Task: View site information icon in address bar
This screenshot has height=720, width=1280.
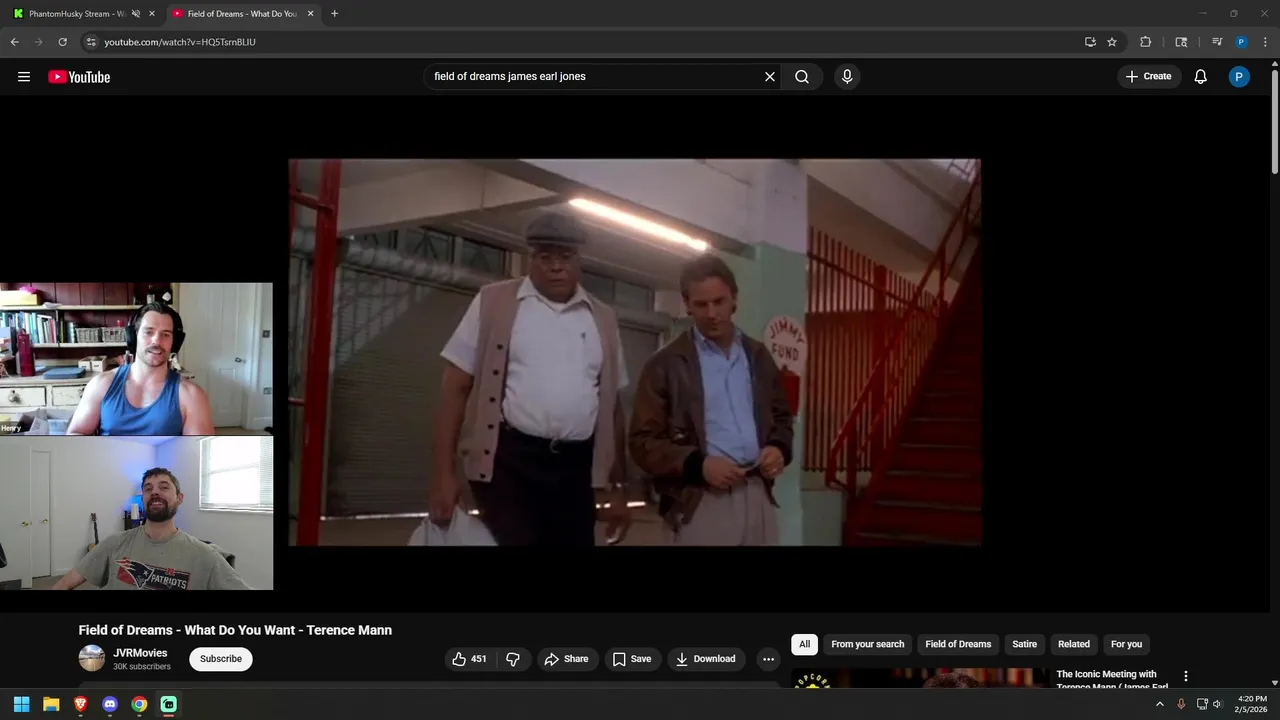Action: pos(91,42)
